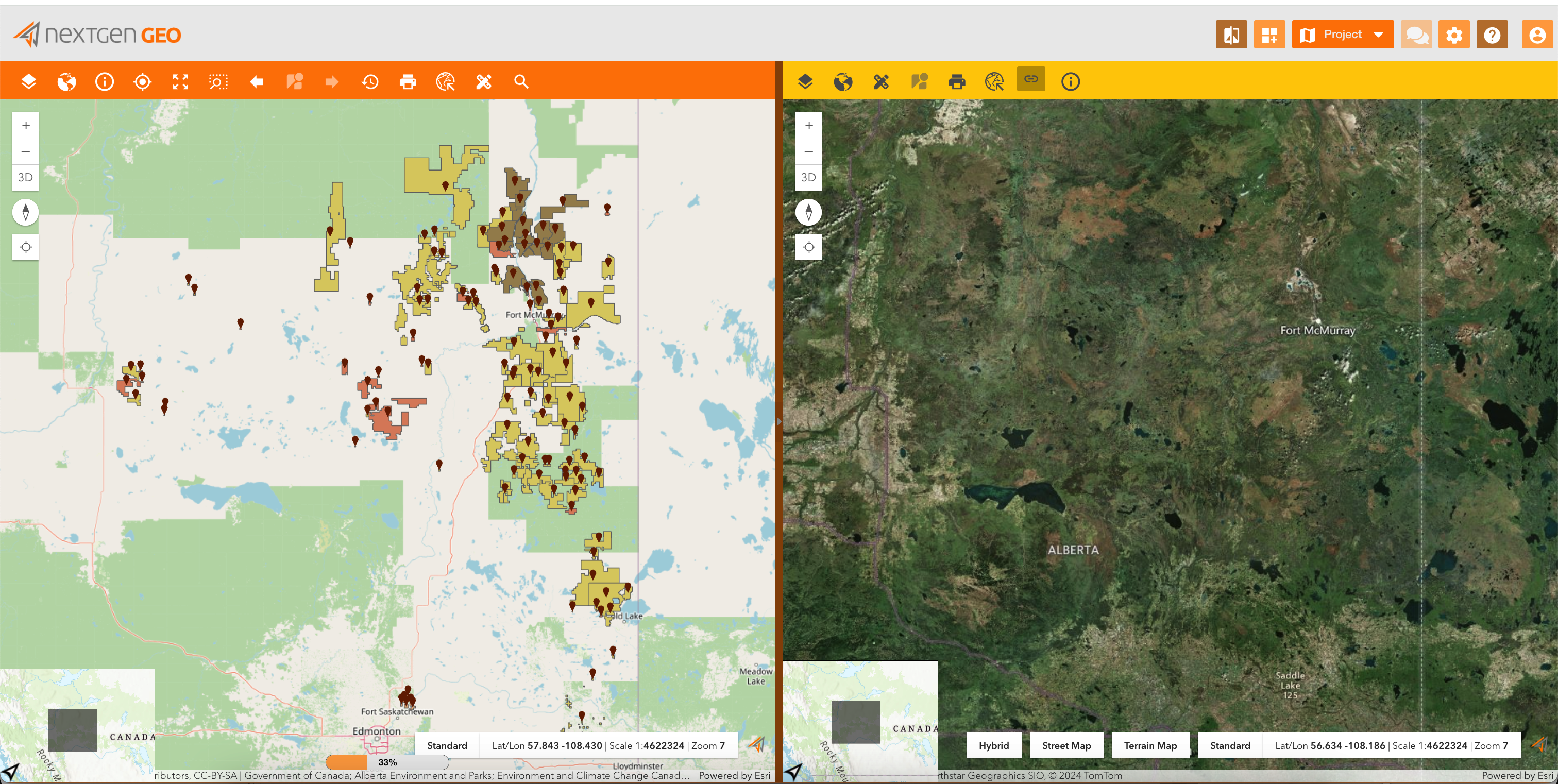Click the Edmonton label on the left map

pyautogui.click(x=376, y=731)
